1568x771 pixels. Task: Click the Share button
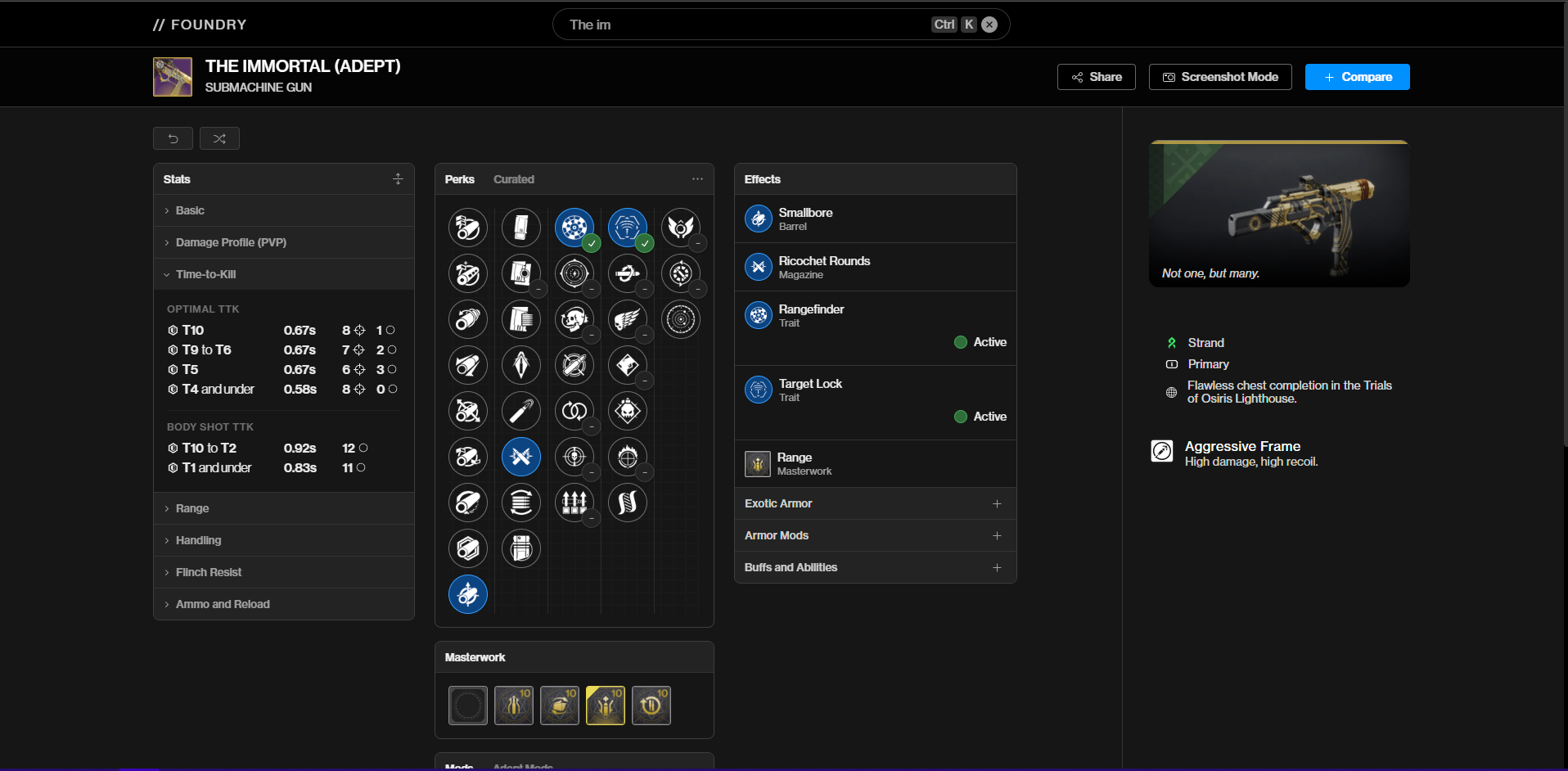[1097, 77]
